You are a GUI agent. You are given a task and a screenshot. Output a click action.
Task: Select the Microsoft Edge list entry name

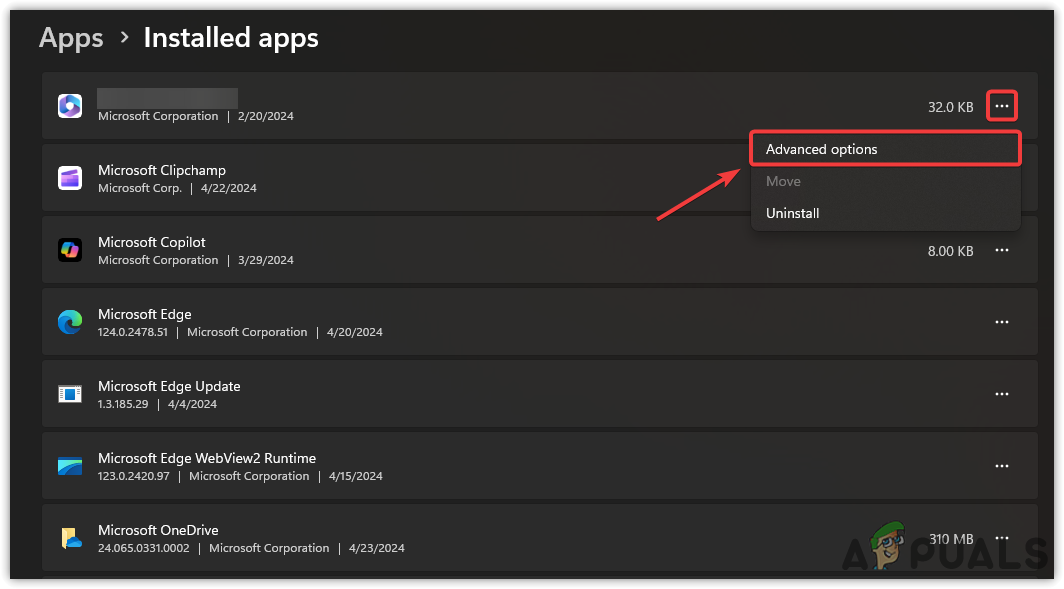click(x=145, y=314)
